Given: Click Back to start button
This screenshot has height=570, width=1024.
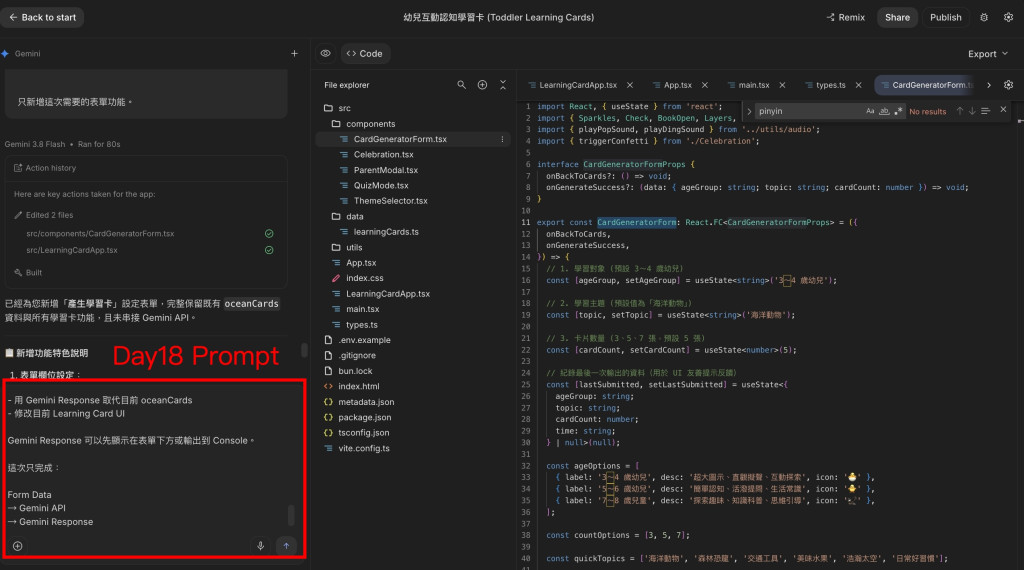Looking at the screenshot, I should tap(42, 18).
